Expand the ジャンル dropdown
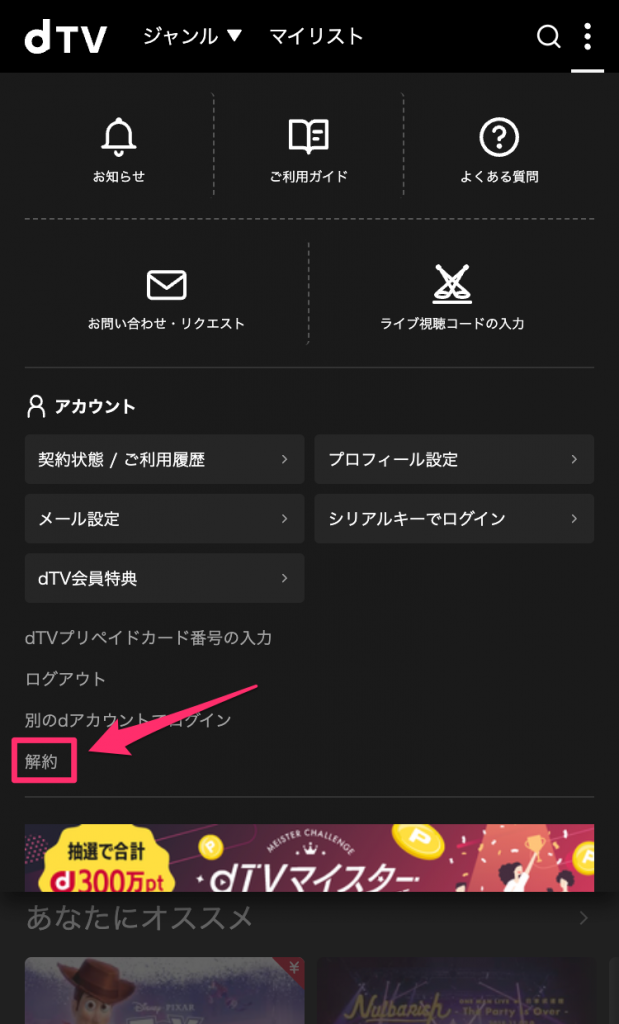 click(x=192, y=36)
